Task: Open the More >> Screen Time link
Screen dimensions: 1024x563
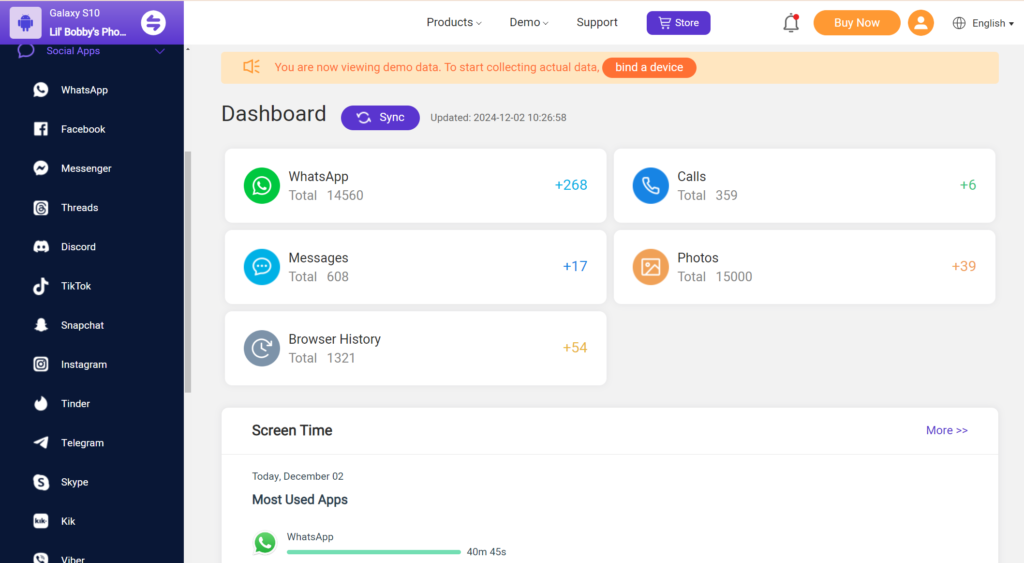Action: [x=946, y=430]
